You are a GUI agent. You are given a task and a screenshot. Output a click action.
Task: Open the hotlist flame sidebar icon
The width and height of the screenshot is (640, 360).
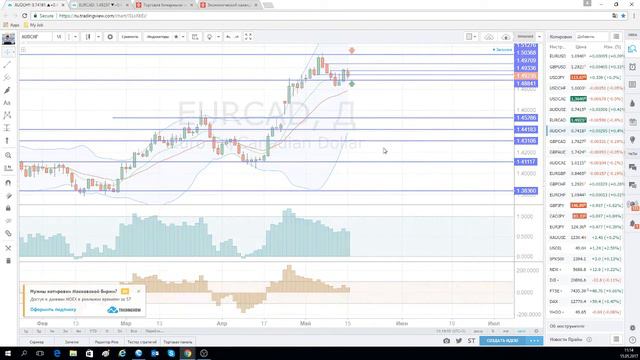pos(632,103)
